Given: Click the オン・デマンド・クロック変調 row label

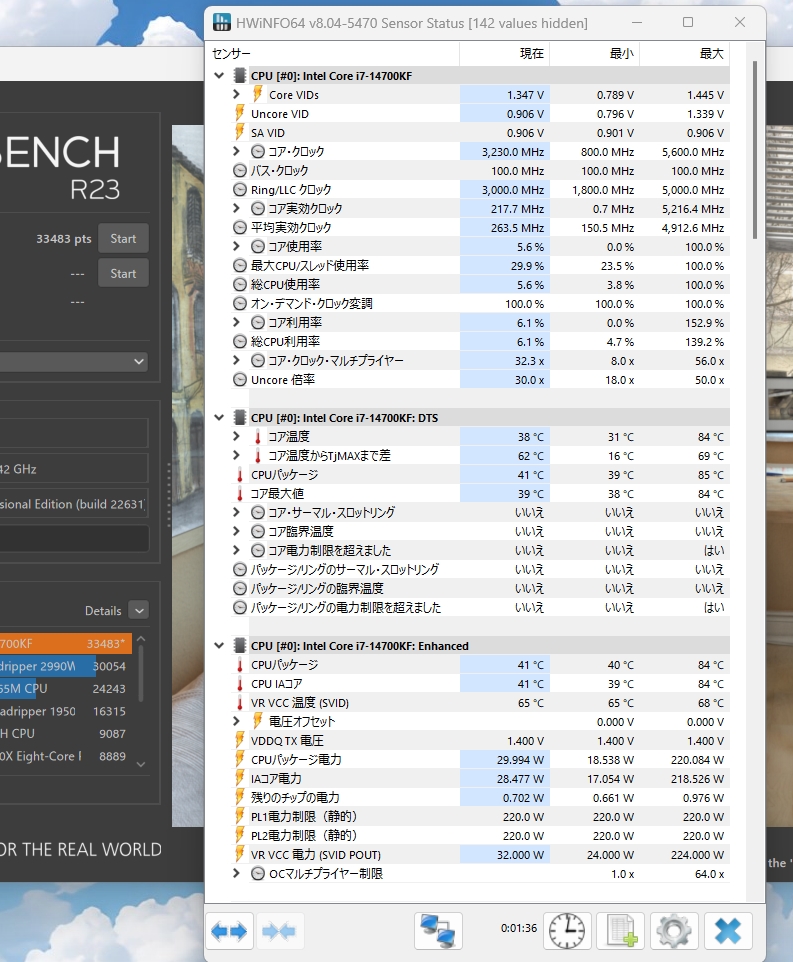Looking at the screenshot, I should tap(312, 304).
